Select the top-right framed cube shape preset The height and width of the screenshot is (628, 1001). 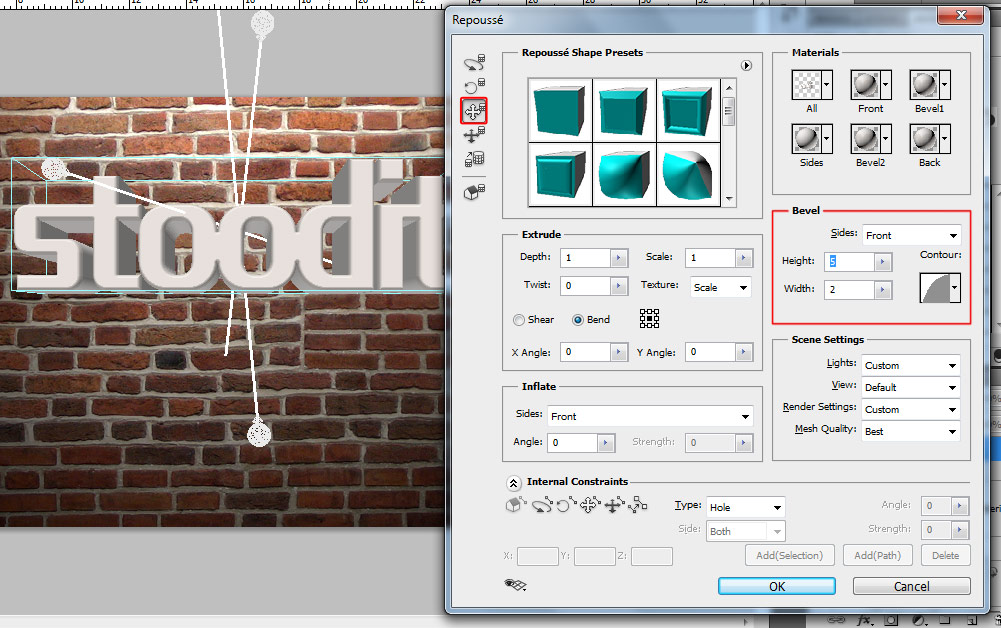(688, 110)
